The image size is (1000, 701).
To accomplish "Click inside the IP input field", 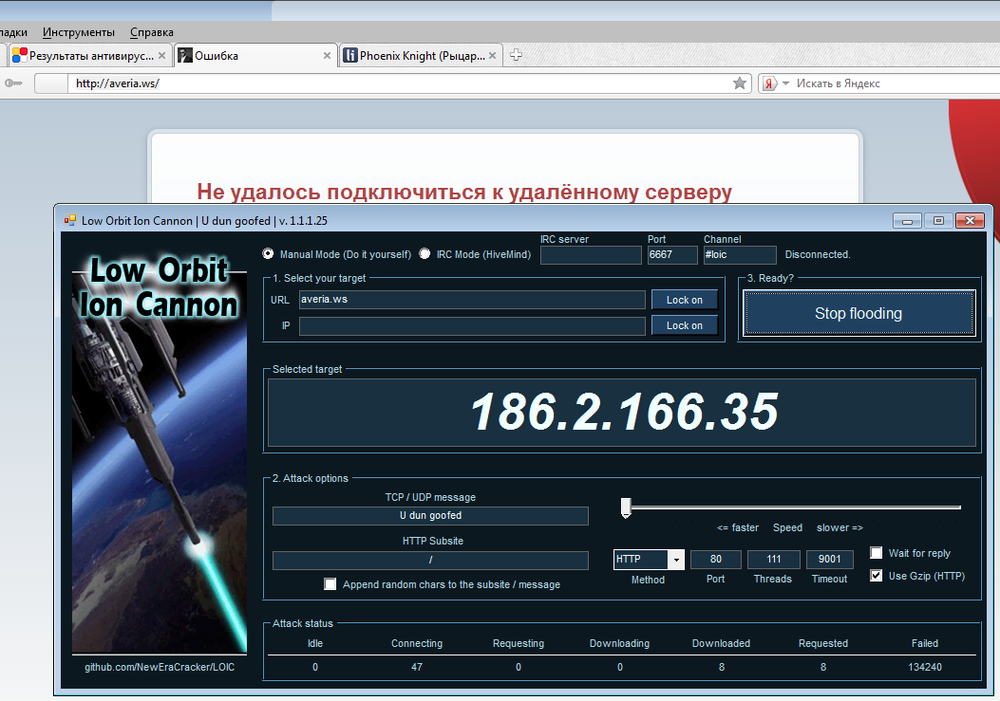I will tap(472, 325).
